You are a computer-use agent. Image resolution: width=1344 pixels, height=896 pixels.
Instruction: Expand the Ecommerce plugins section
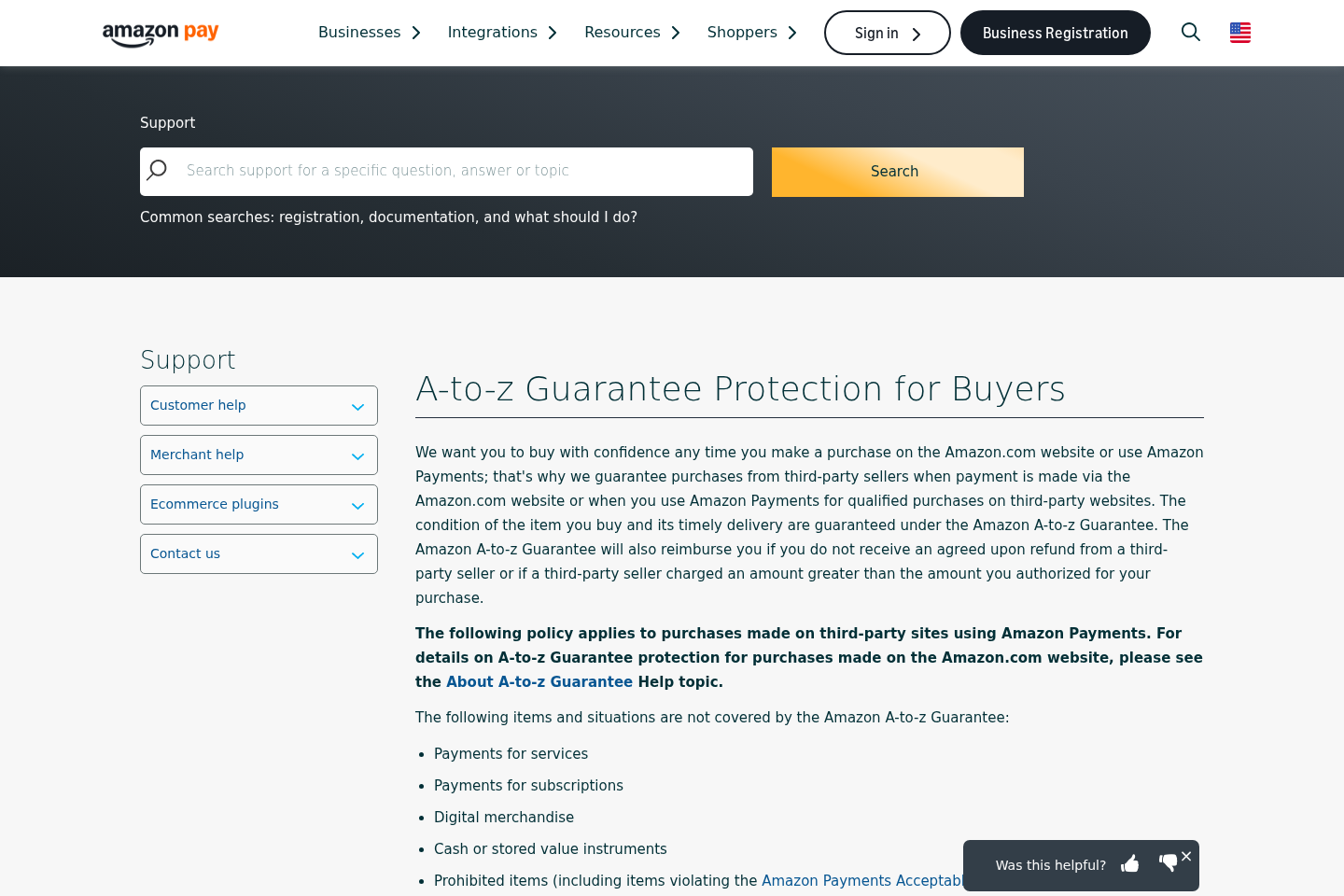point(259,504)
